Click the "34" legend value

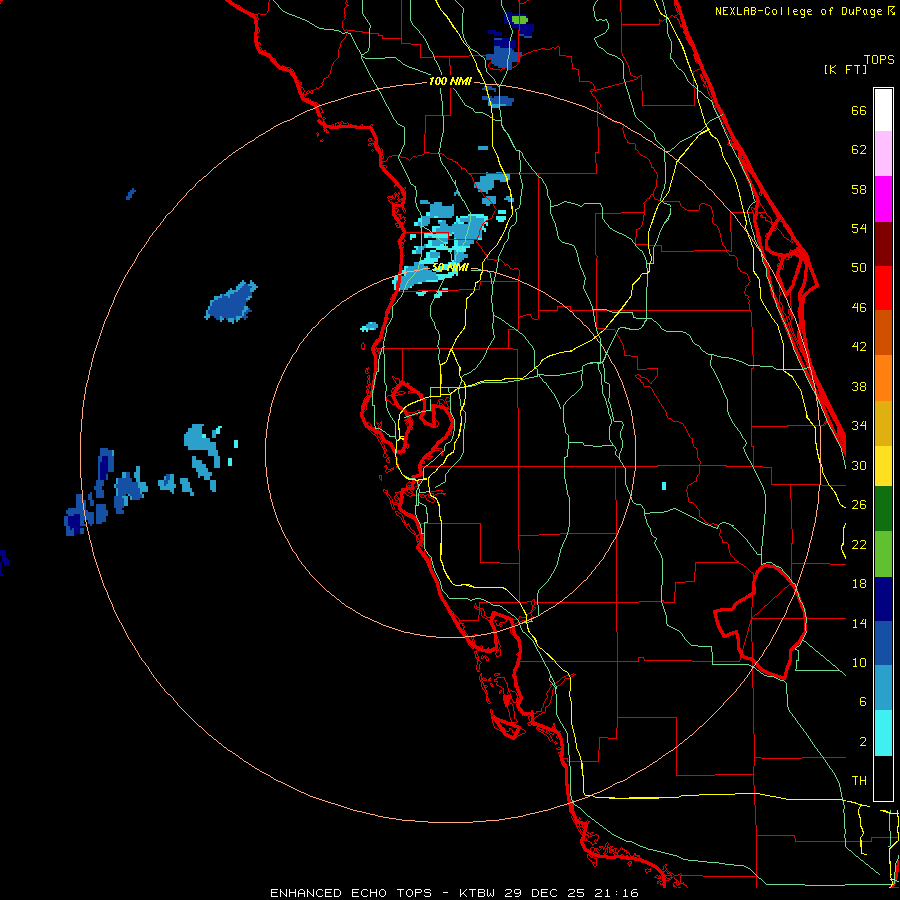click(859, 426)
